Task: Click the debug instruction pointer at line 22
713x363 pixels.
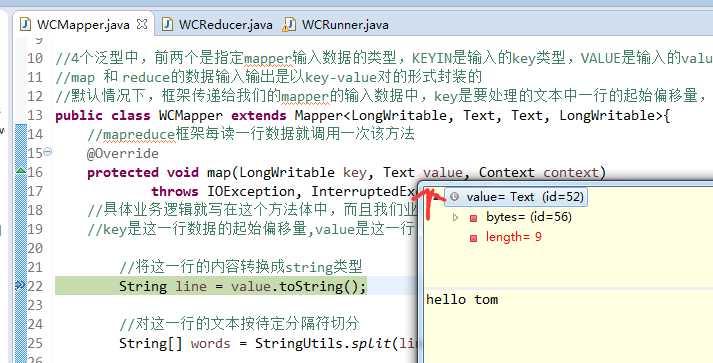Action: click(x=20, y=285)
